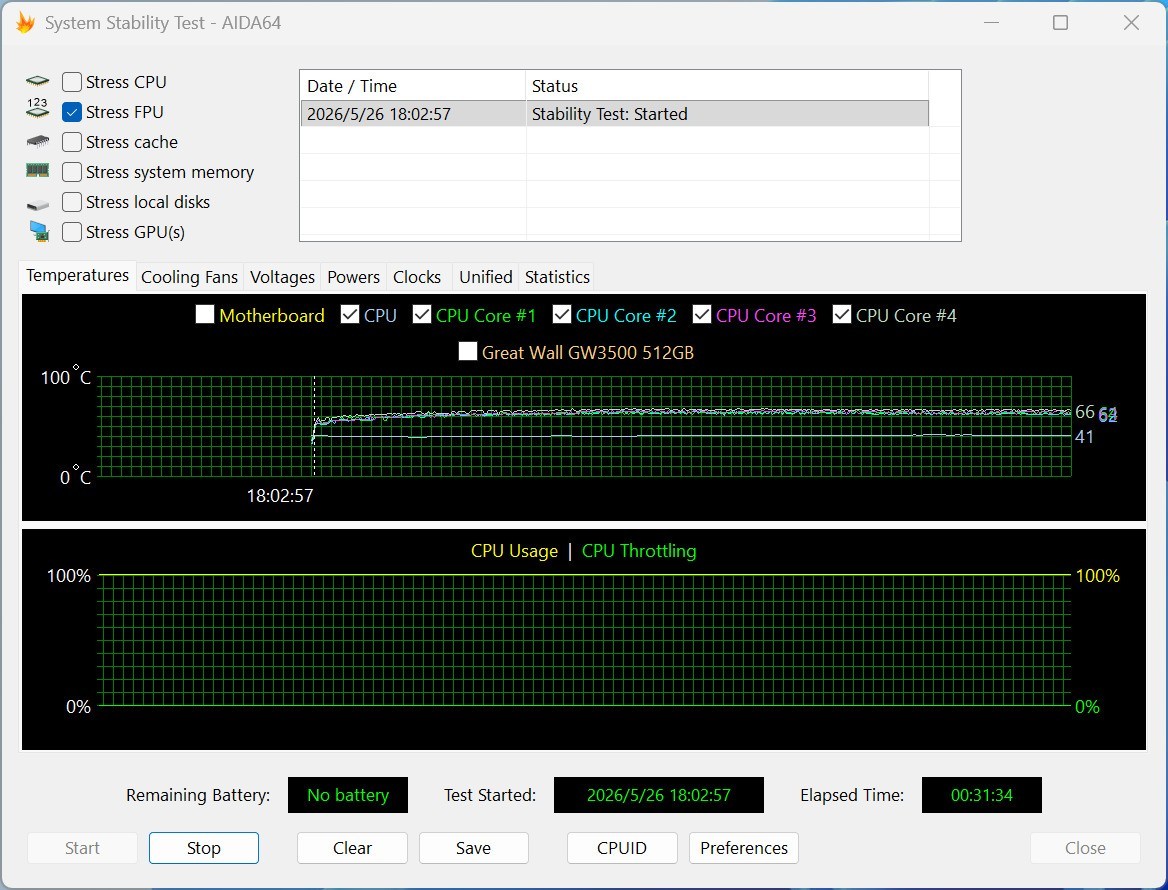Viewport: 1168px width, 890px height.
Task: Enable the Stress system memory checkbox
Action: [72, 172]
